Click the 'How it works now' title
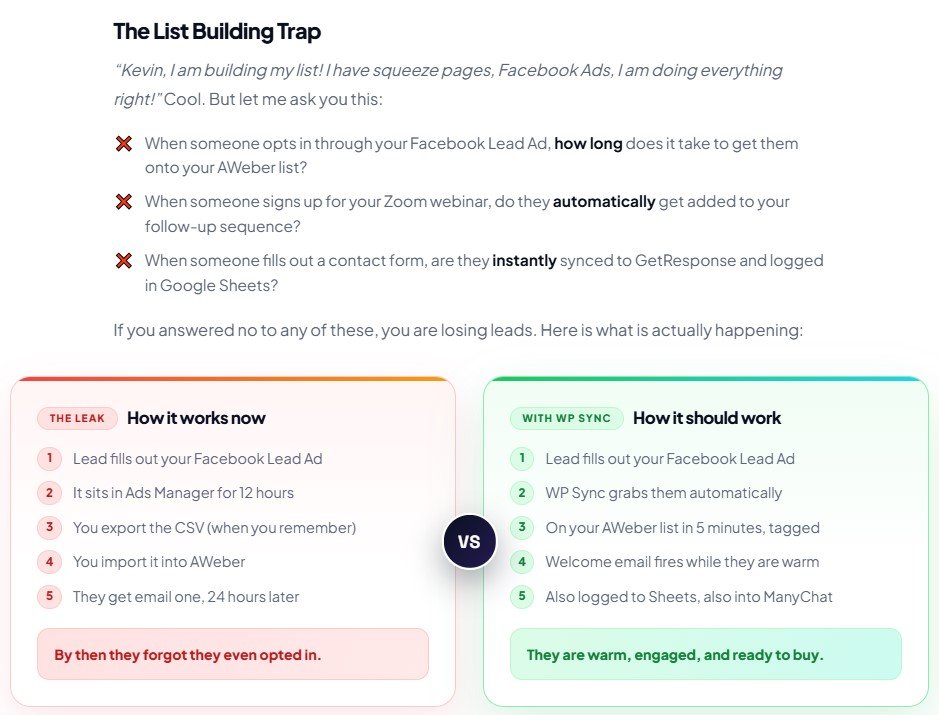 point(196,418)
